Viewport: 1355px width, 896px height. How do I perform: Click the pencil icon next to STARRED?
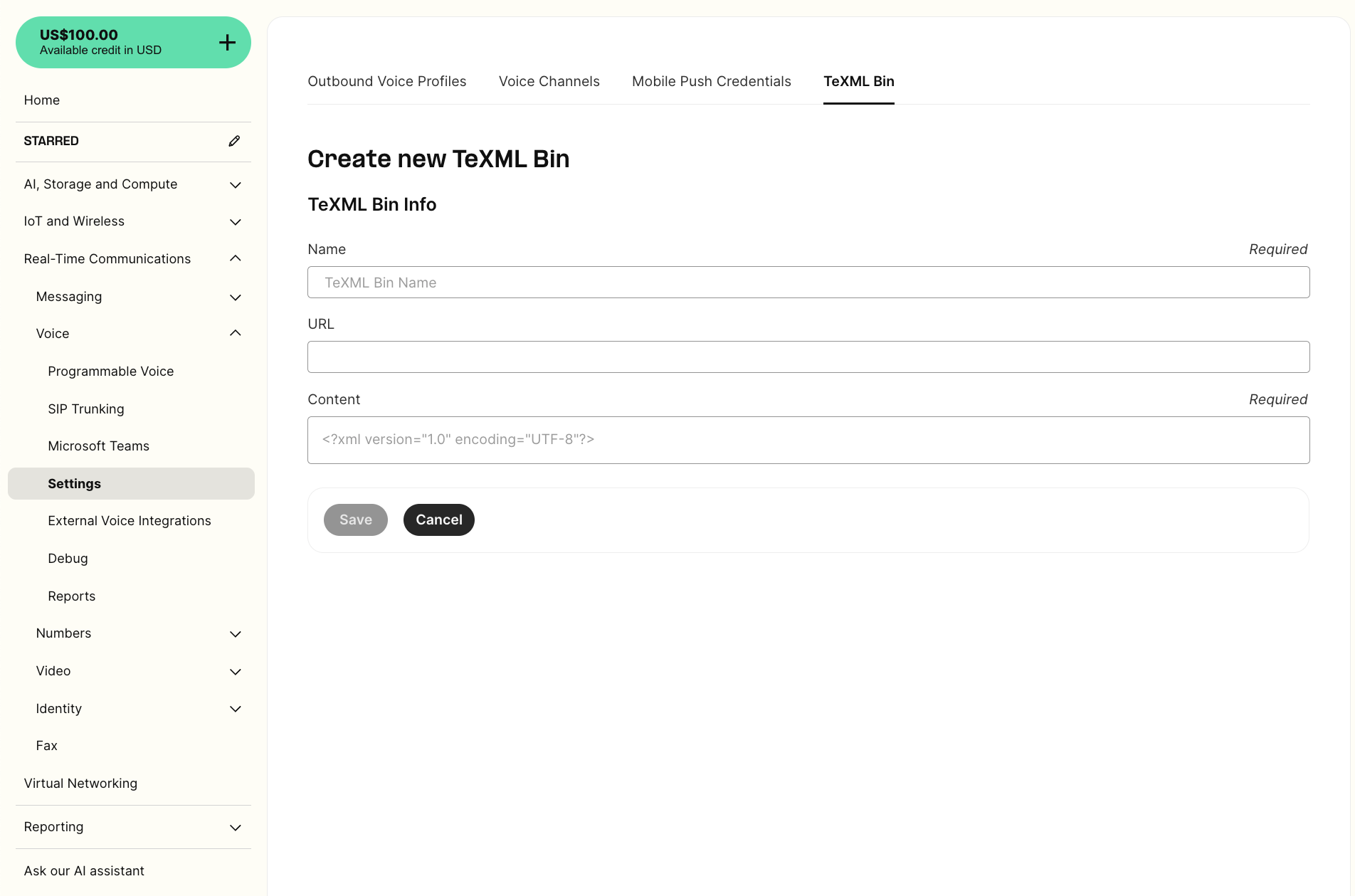coord(235,141)
